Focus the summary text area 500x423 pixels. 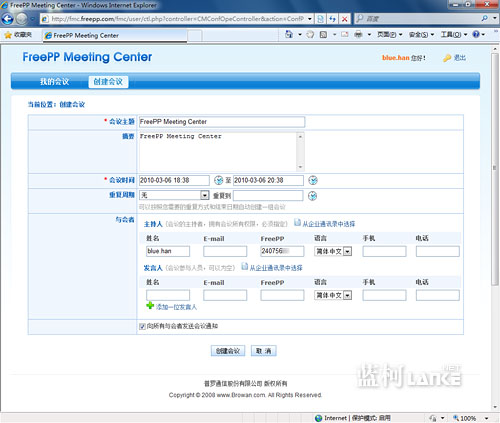tap(218, 152)
